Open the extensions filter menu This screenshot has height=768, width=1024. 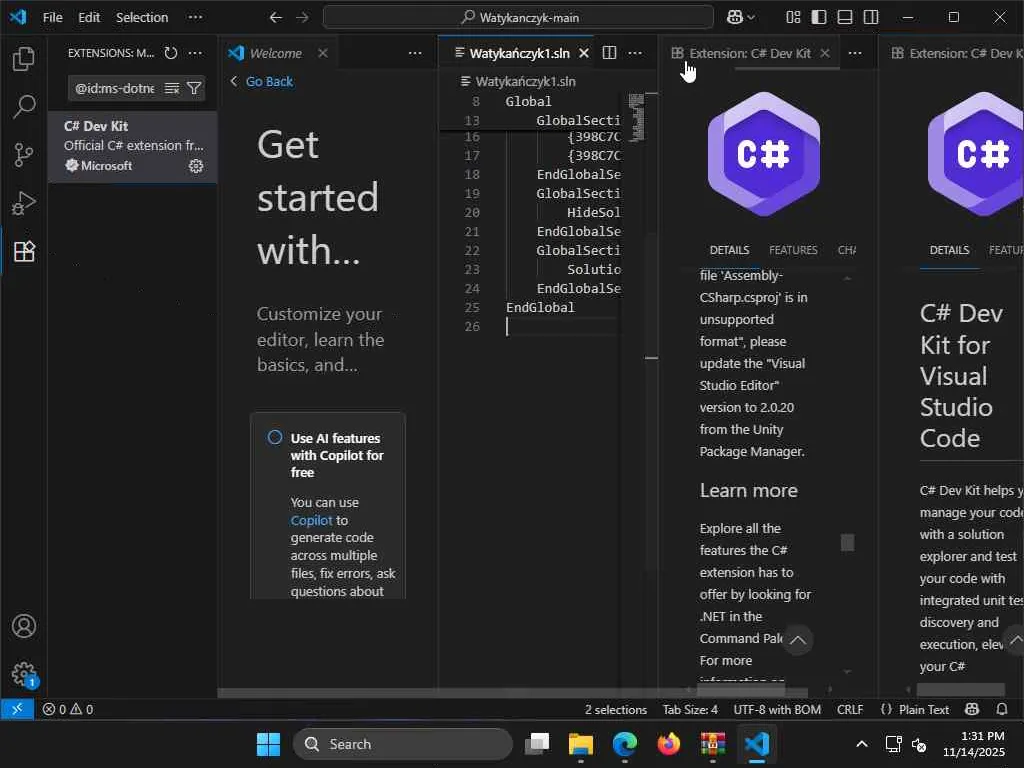(x=194, y=88)
